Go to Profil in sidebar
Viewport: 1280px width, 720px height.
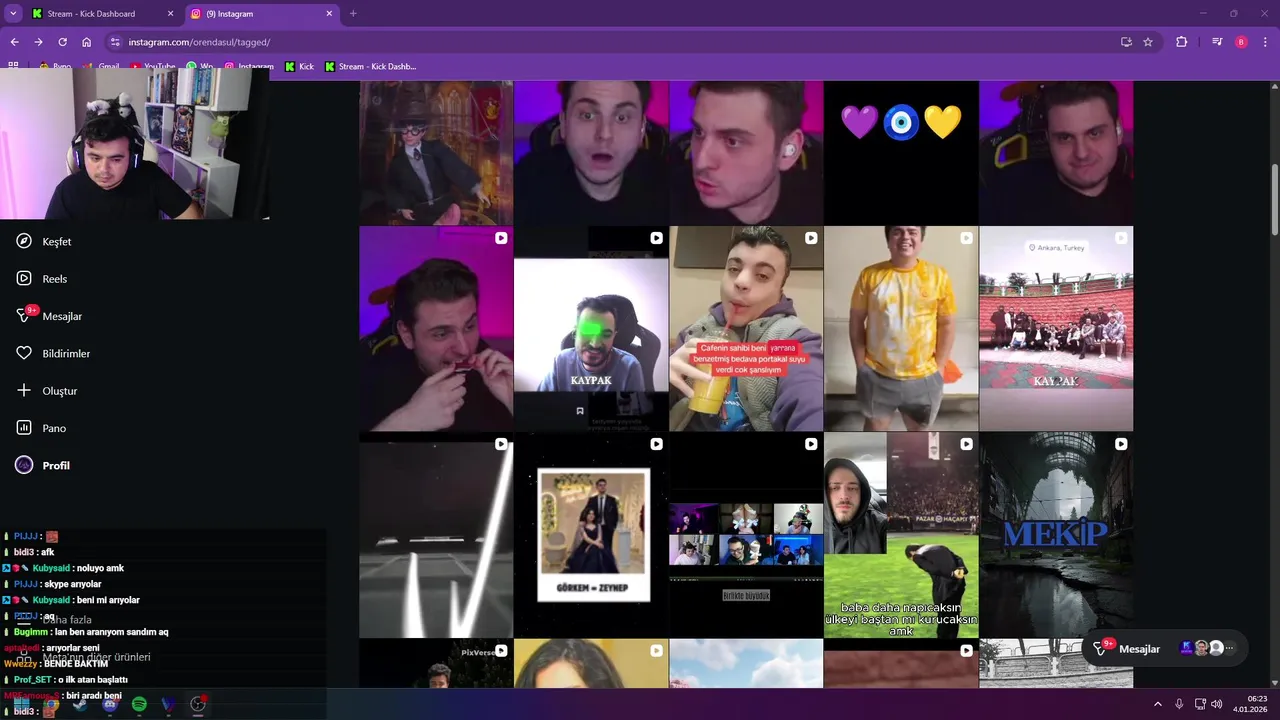(43, 465)
